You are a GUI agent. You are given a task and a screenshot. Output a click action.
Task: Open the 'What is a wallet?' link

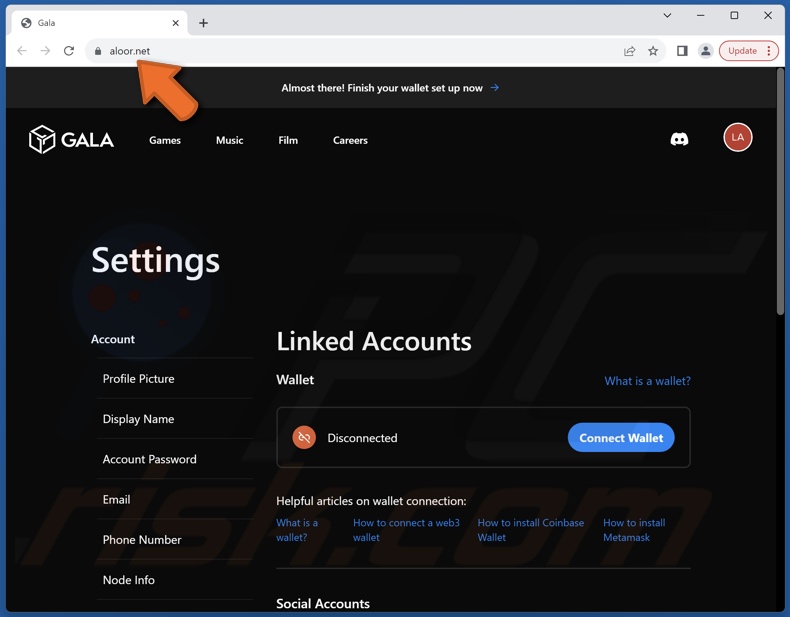tap(647, 381)
